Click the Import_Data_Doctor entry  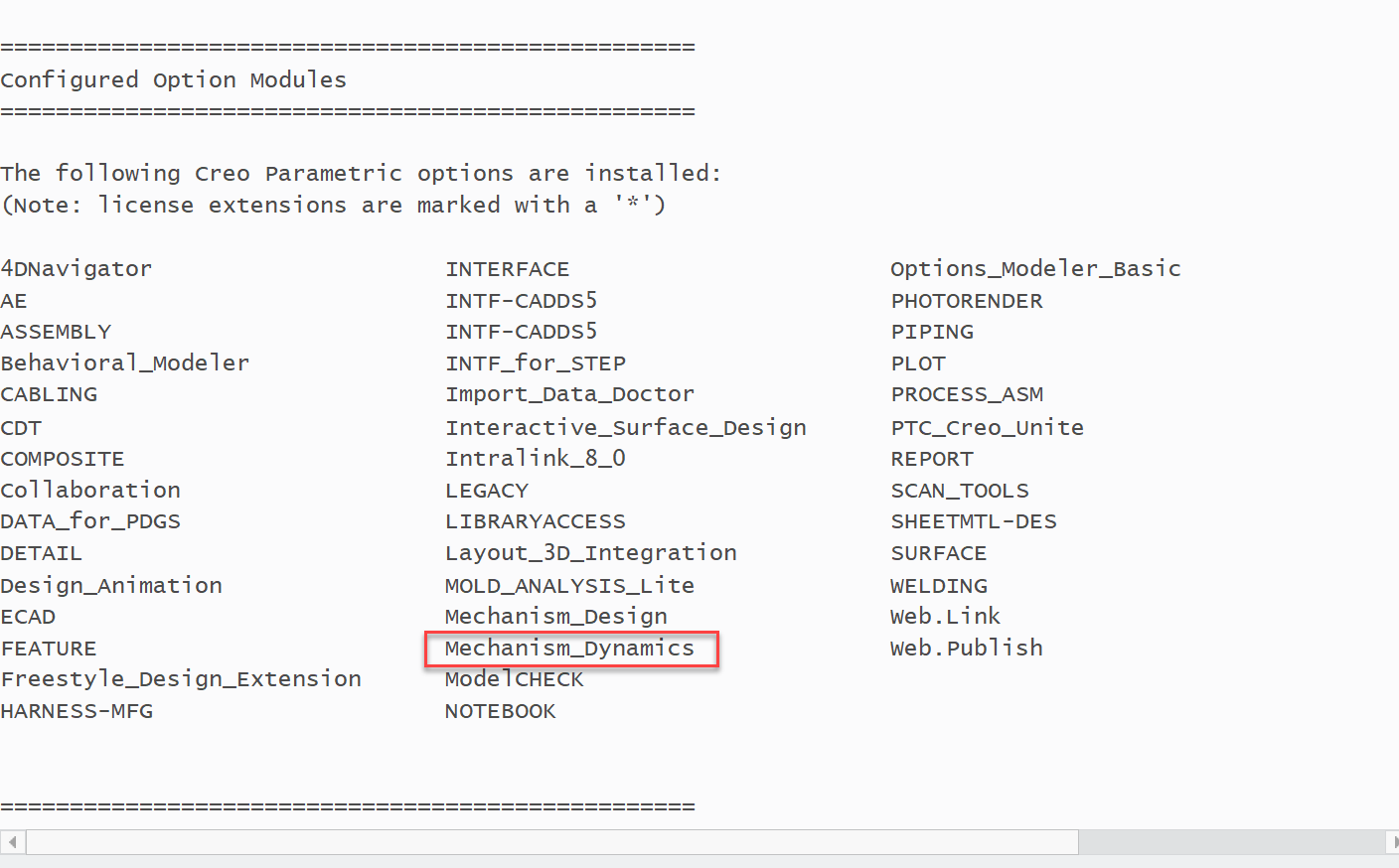[x=569, y=394]
